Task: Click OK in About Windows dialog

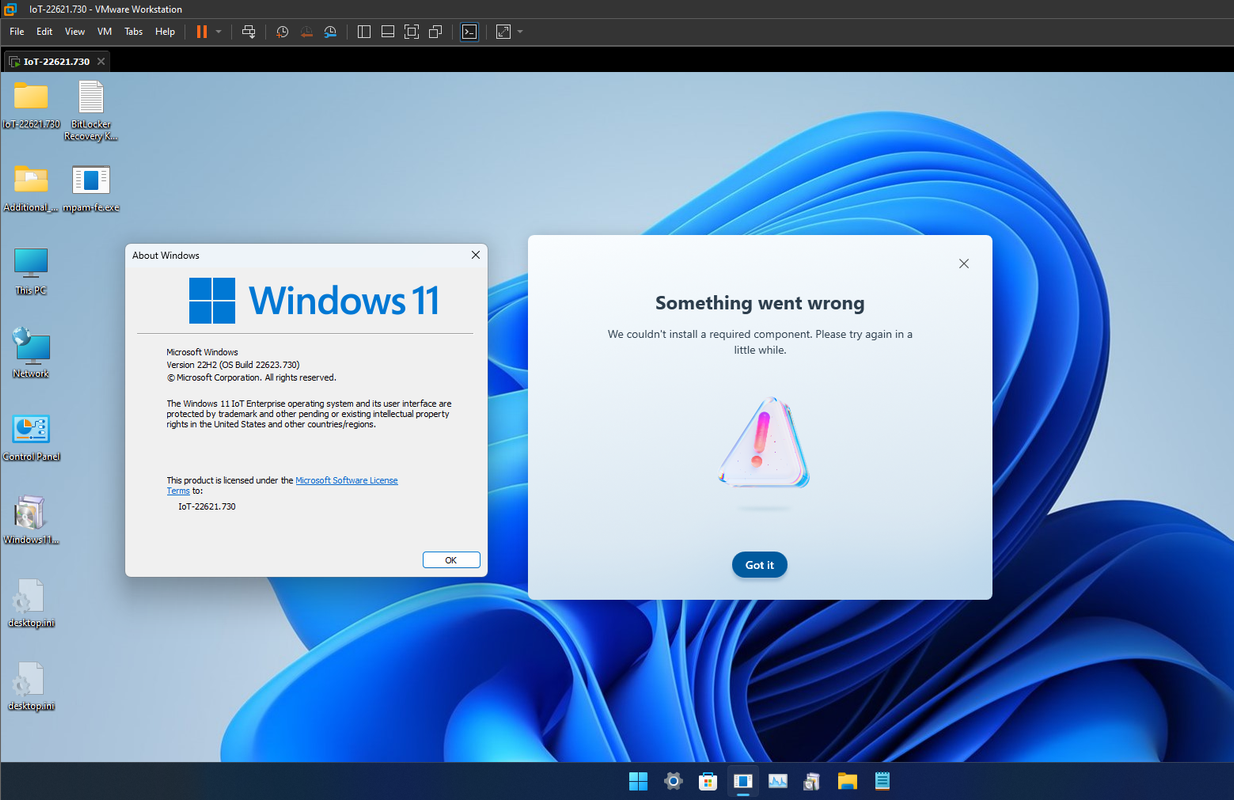Action: (451, 560)
